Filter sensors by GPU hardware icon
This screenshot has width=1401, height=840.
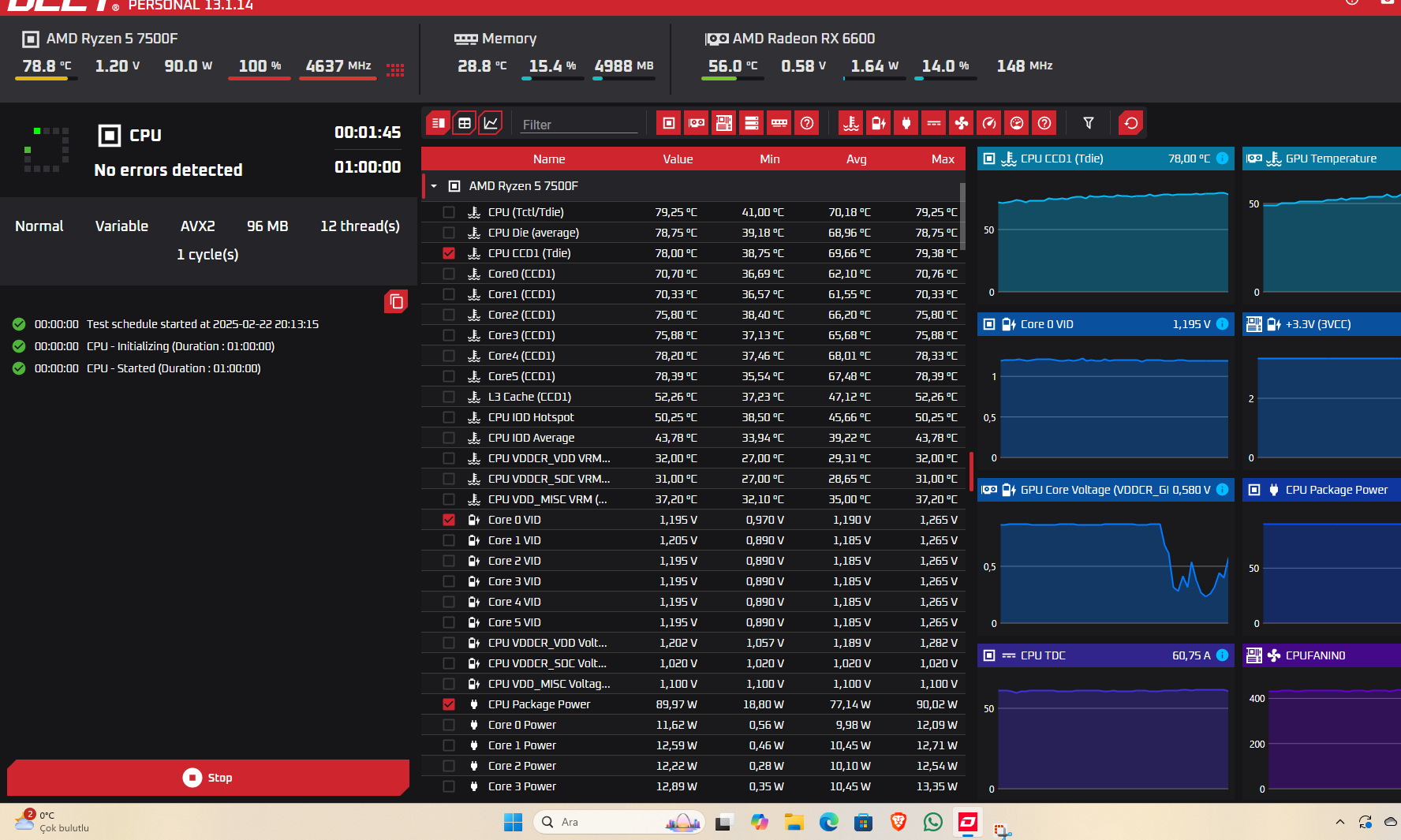coord(697,123)
